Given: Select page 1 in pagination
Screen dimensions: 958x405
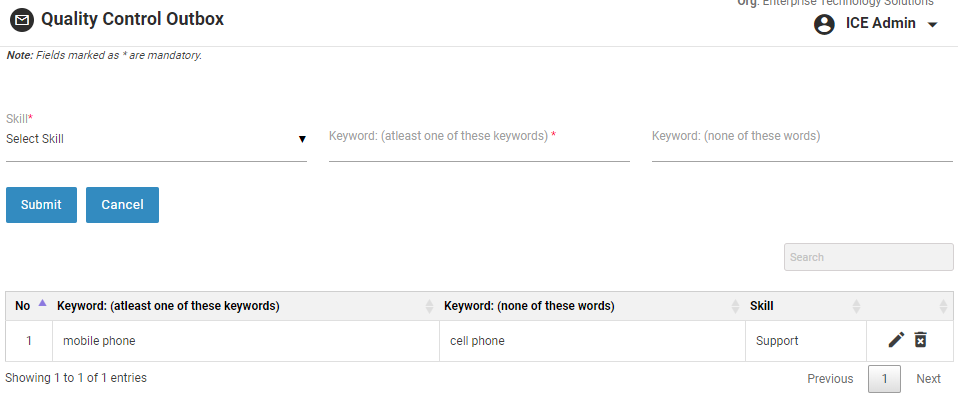Looking at the screenshot, I should pyautogui.click(x=884, y=379).
